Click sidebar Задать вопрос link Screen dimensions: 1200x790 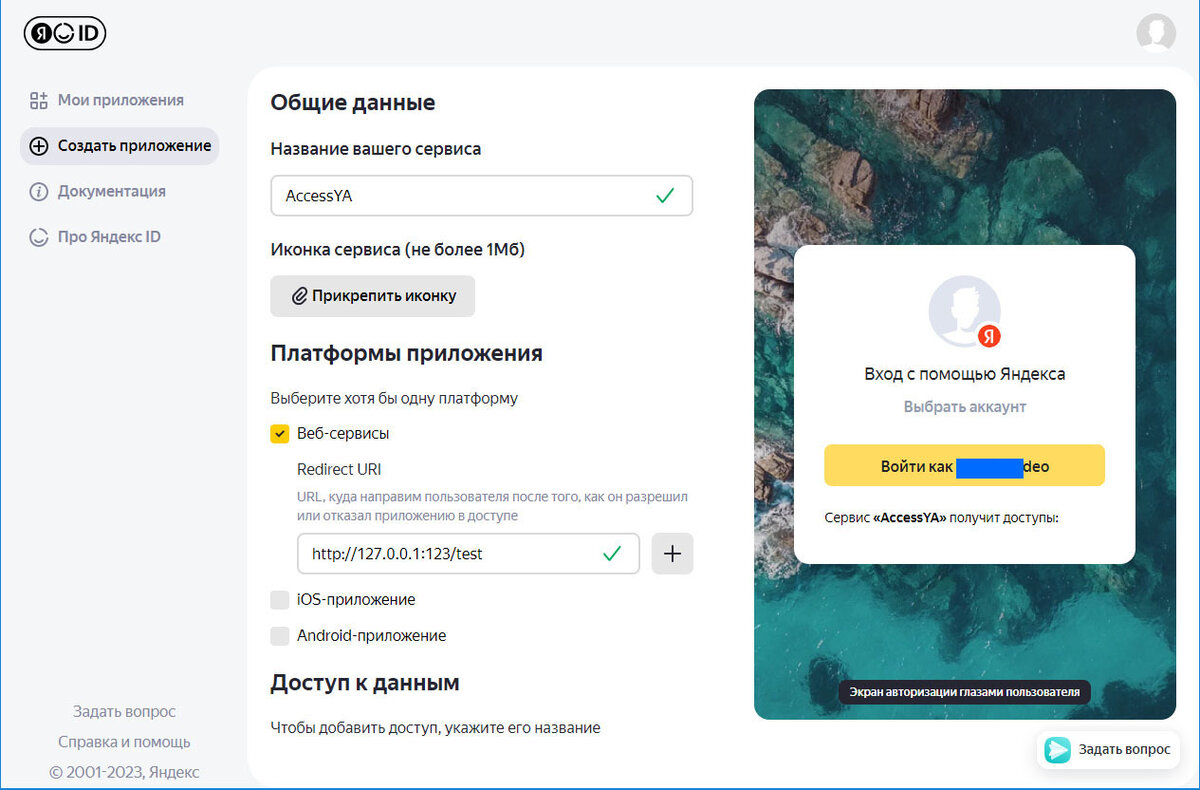pos(124,711)
